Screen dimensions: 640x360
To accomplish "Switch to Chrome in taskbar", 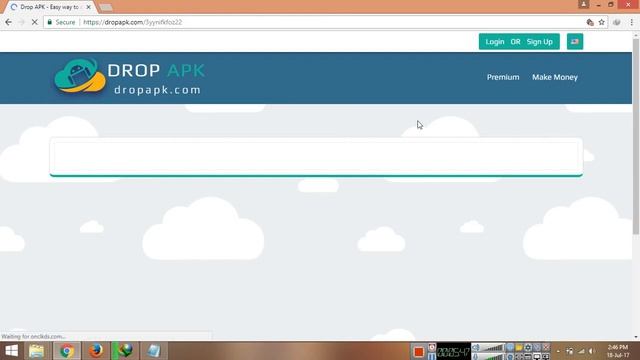I will (x=66, y=351).
